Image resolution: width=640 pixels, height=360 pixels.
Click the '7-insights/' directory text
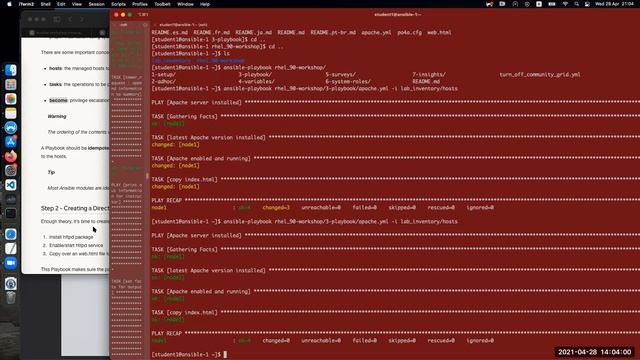(x=429, y=75)
